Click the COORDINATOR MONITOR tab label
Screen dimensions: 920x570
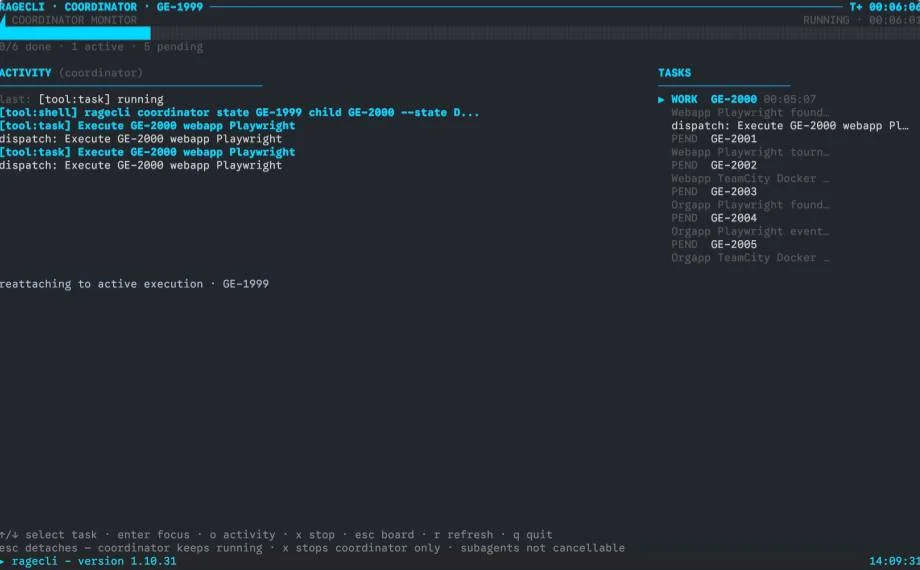[x=74, y=20]
